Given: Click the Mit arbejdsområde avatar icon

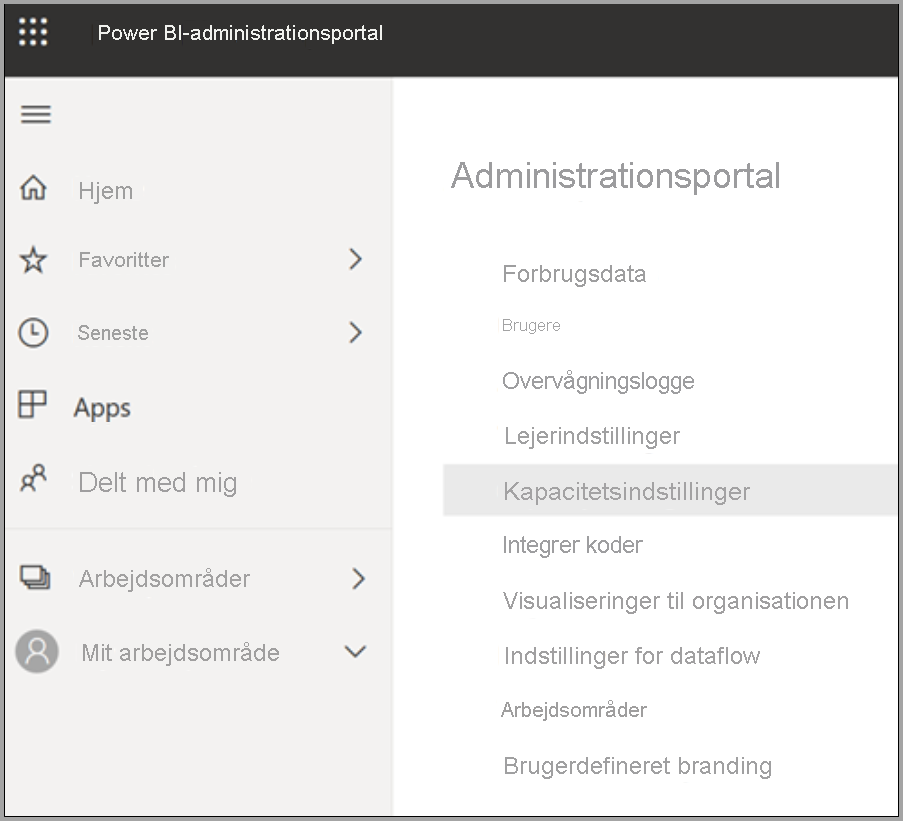Looking at the screenshot, I should (x=37, y=652).
